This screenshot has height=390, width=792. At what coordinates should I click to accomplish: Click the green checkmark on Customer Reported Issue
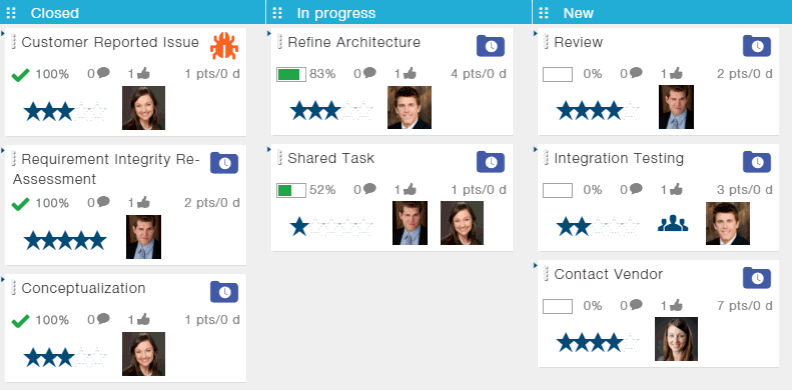[x=20, y=75]
